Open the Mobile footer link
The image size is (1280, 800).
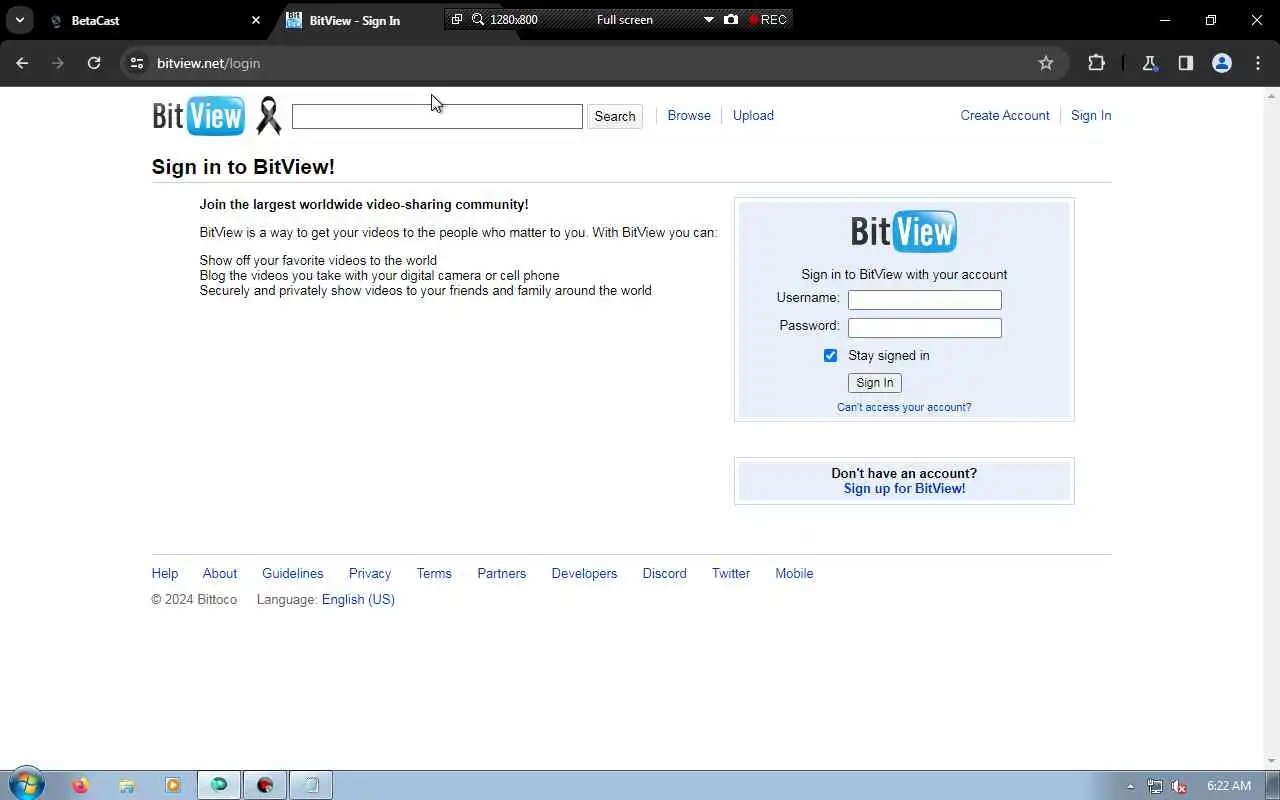tap(794, 573)
